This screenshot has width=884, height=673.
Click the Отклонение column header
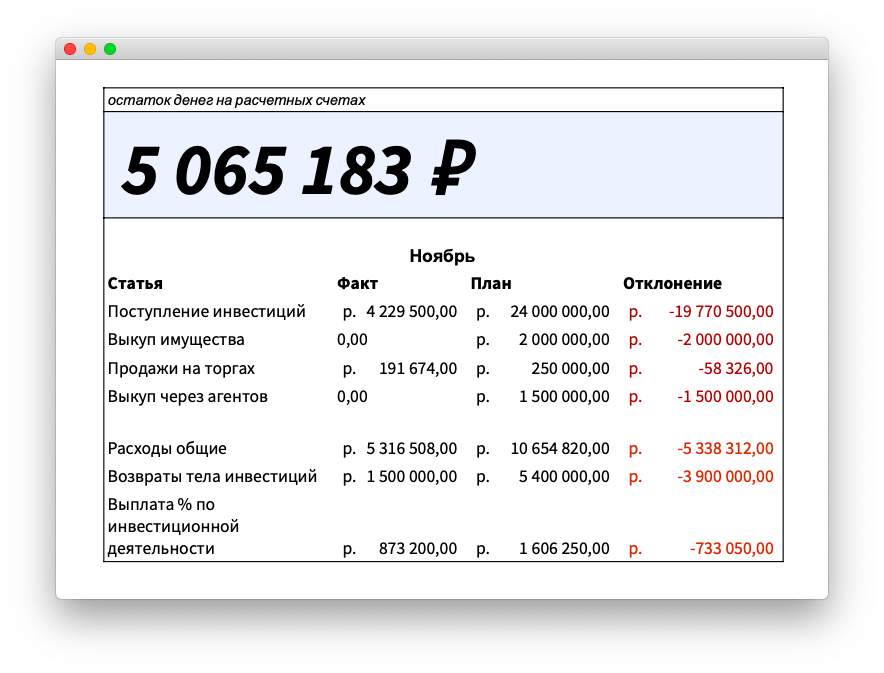pyautogui.click(x=672, y=283)
